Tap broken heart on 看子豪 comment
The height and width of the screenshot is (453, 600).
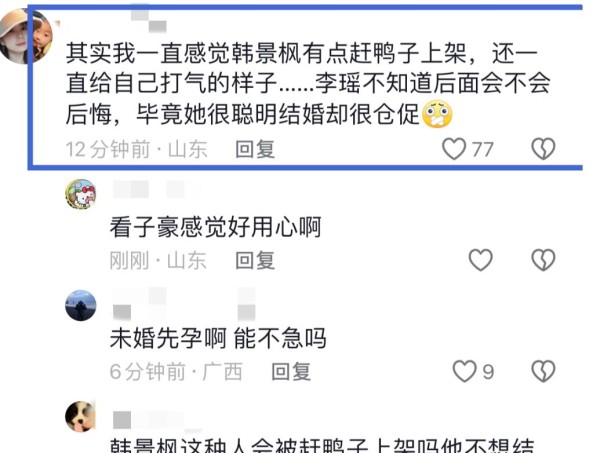(x=543, y=260)
